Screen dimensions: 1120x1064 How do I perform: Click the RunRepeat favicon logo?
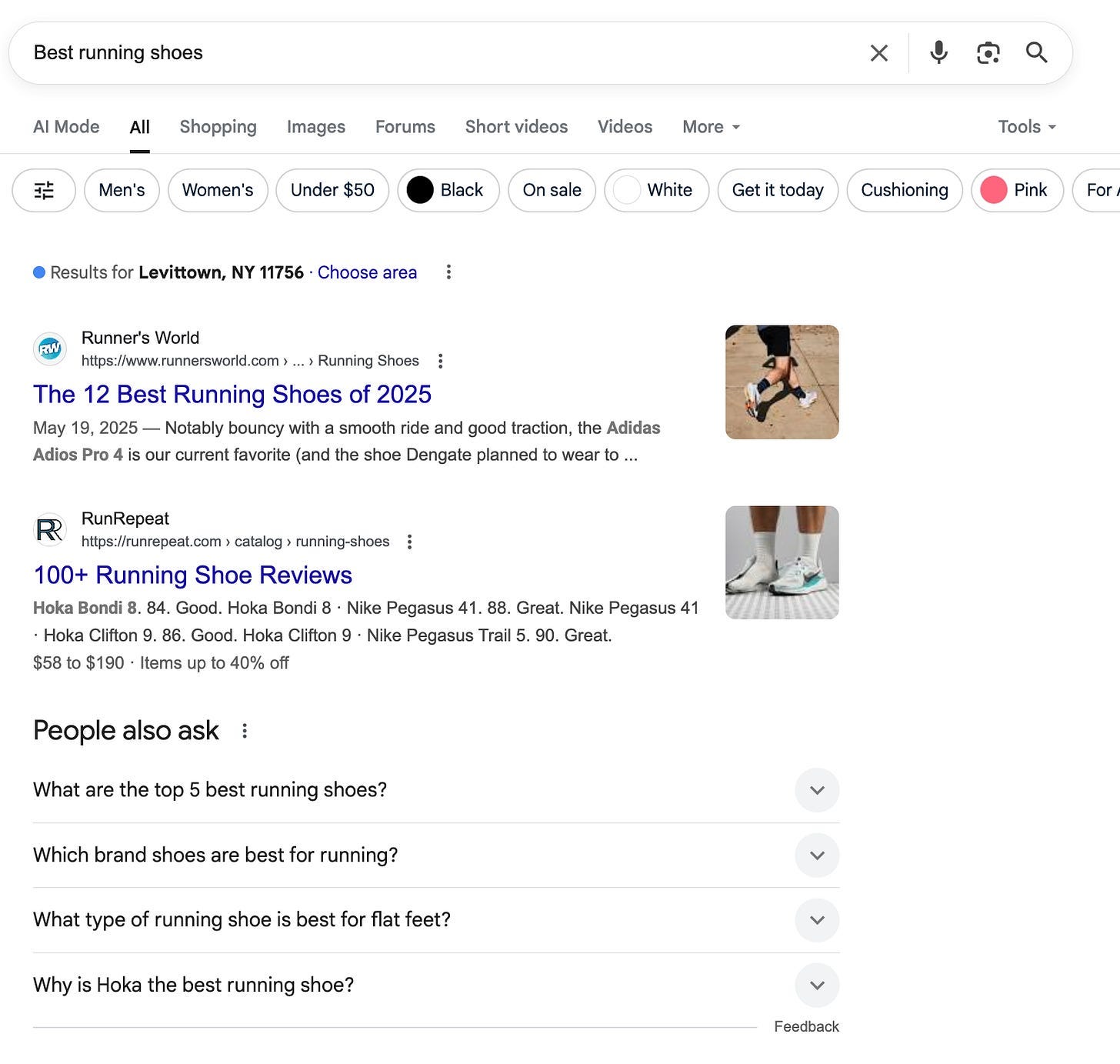click(50, 530)
